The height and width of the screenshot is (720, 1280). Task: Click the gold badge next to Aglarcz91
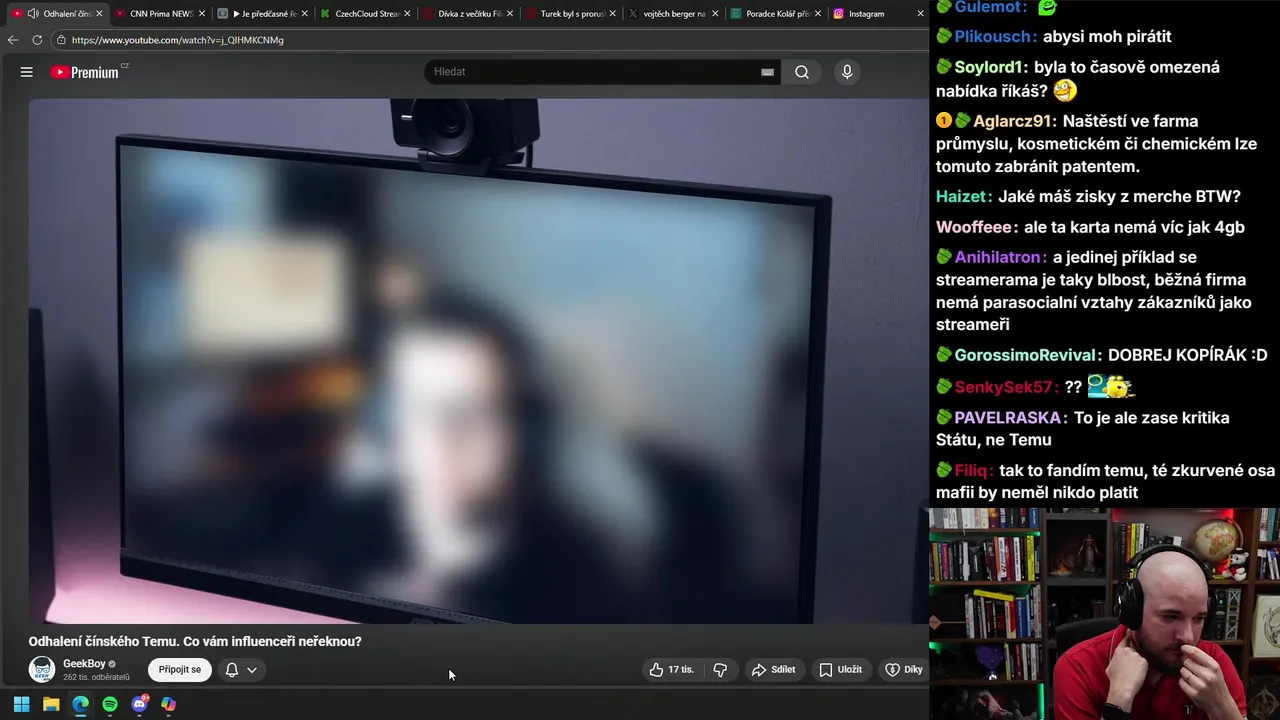943,121
